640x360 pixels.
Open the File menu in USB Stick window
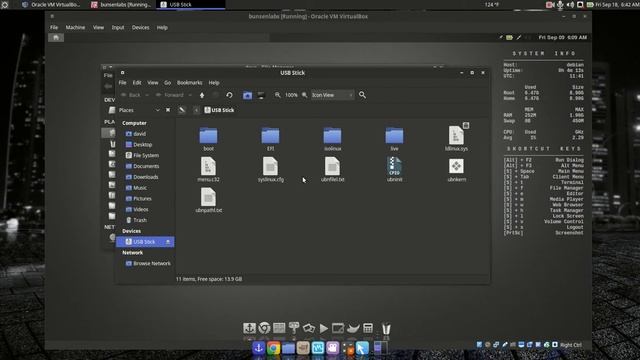(122, 82)
